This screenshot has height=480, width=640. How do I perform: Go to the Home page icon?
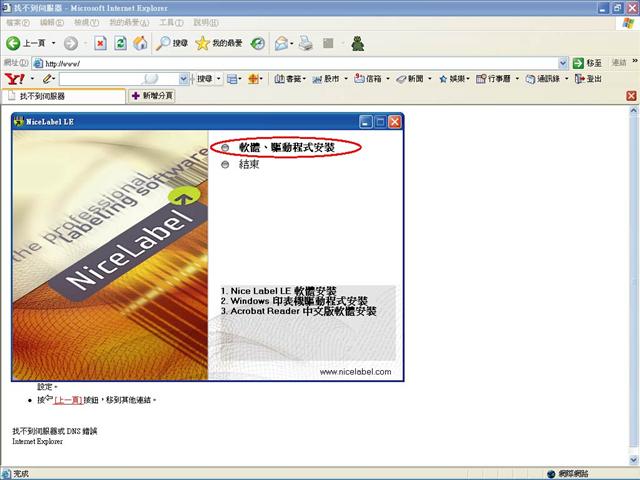coord(140,43)
